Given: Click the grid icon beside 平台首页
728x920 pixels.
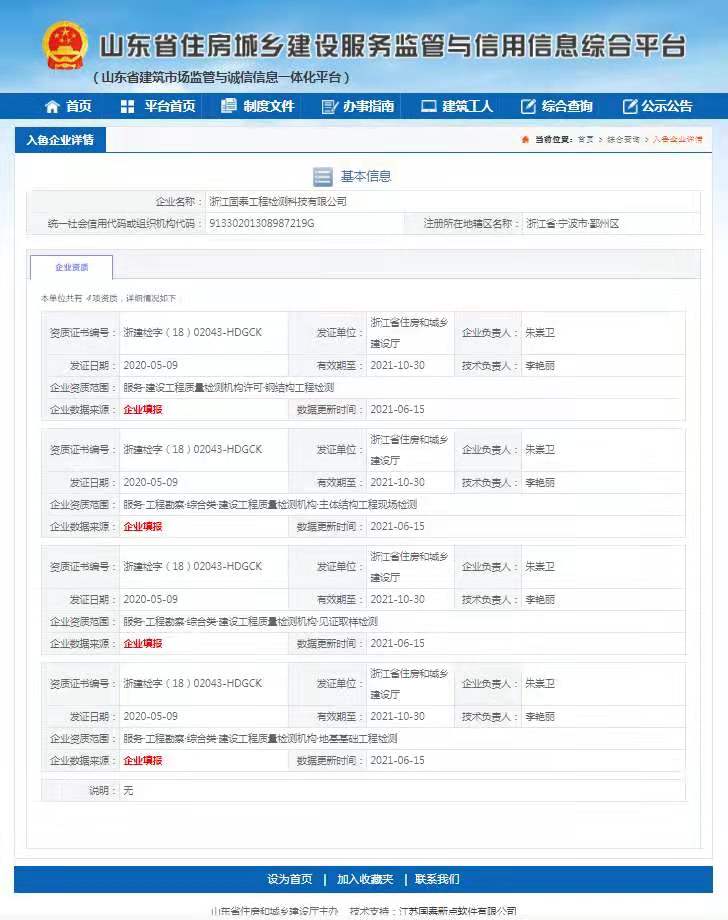Looking at the screenshot, I should (127, 106).
